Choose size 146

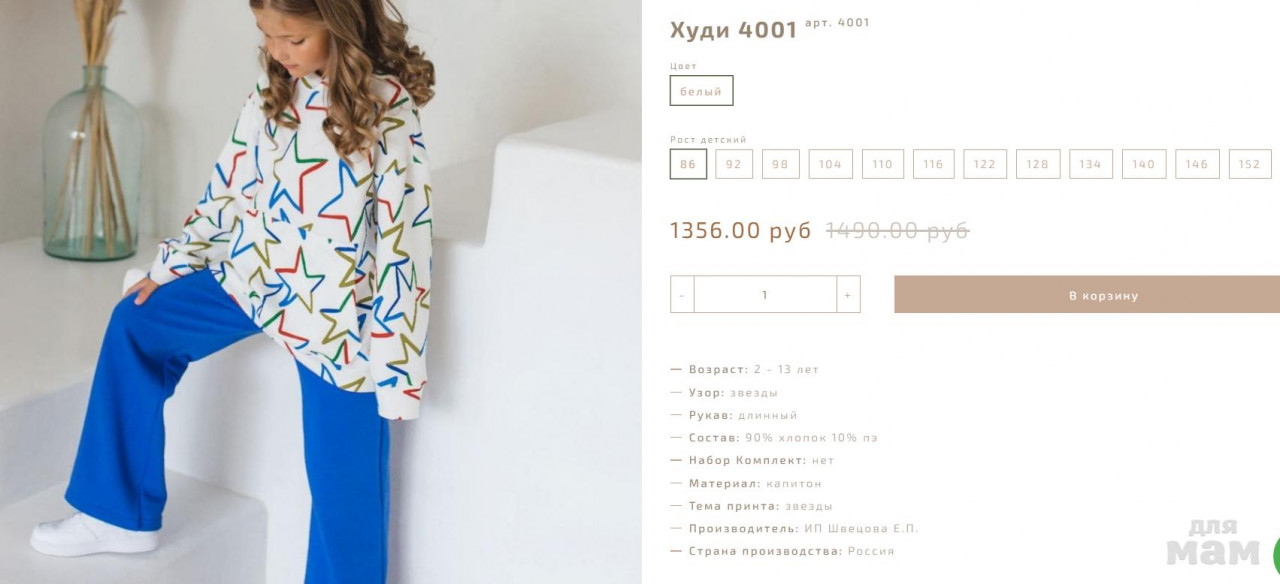point(1197,164)
